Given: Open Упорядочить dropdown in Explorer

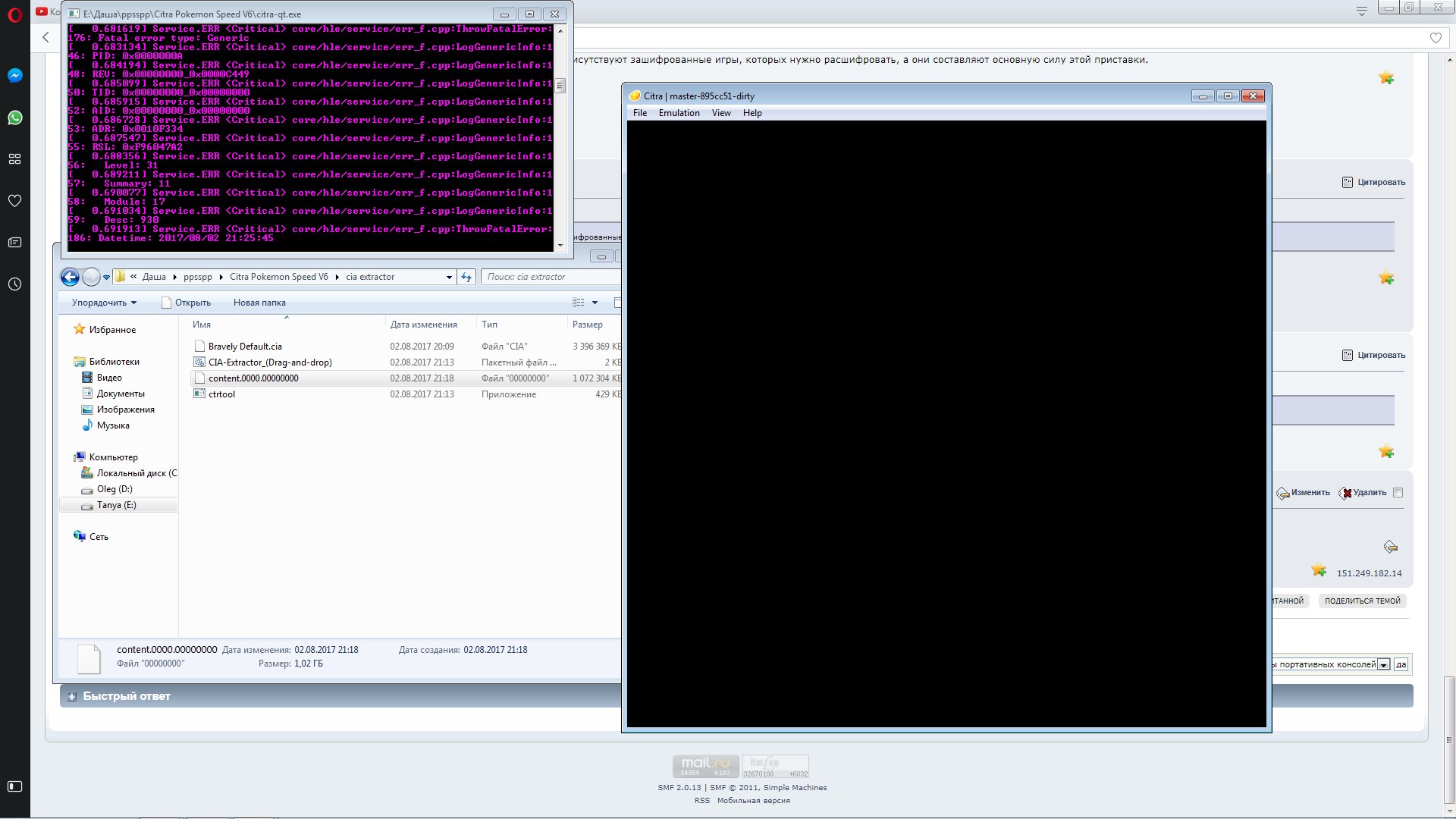Looking at the screenshot, I should [x=104, y=303].
